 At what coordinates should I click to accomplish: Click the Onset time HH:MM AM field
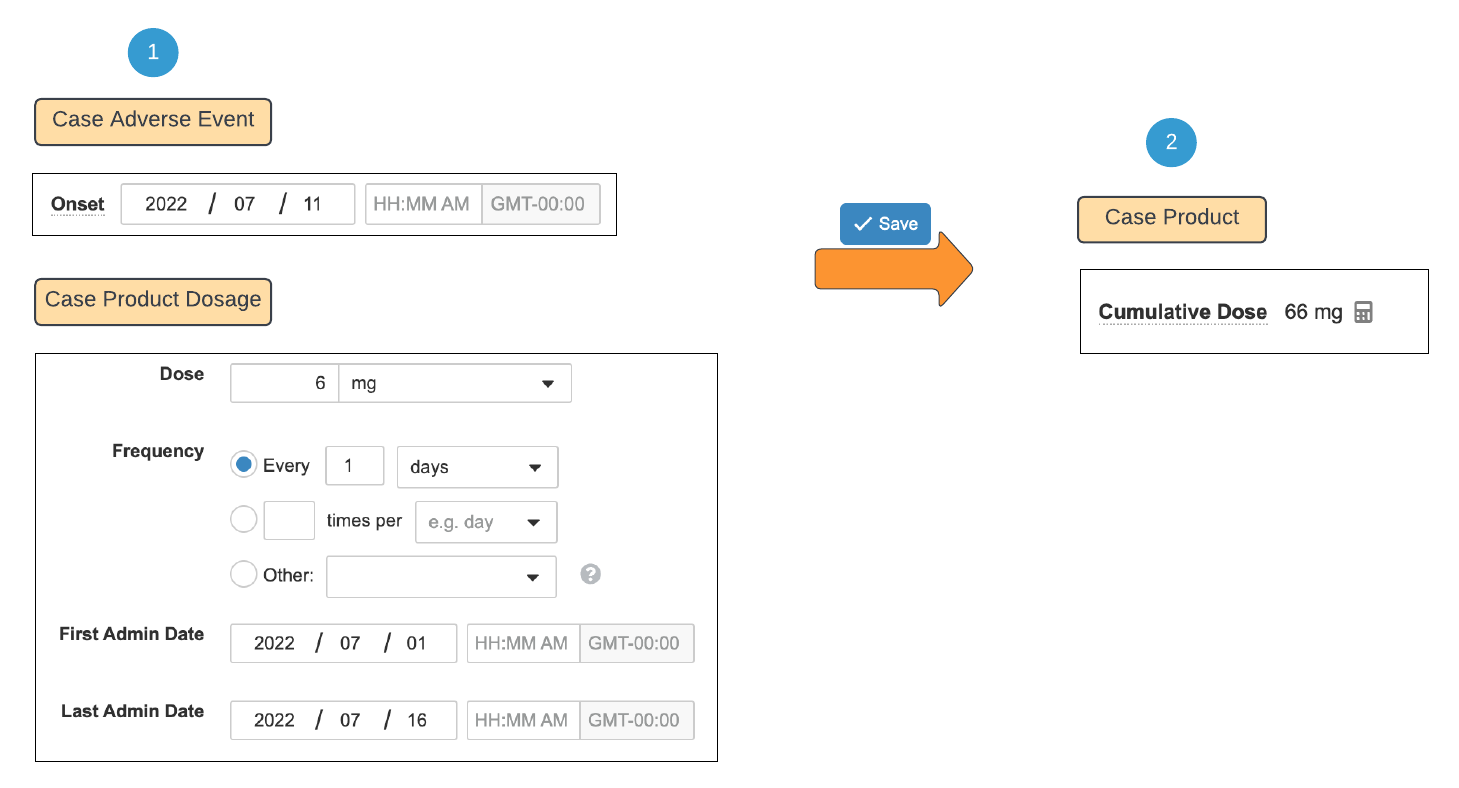click(423, 204)
